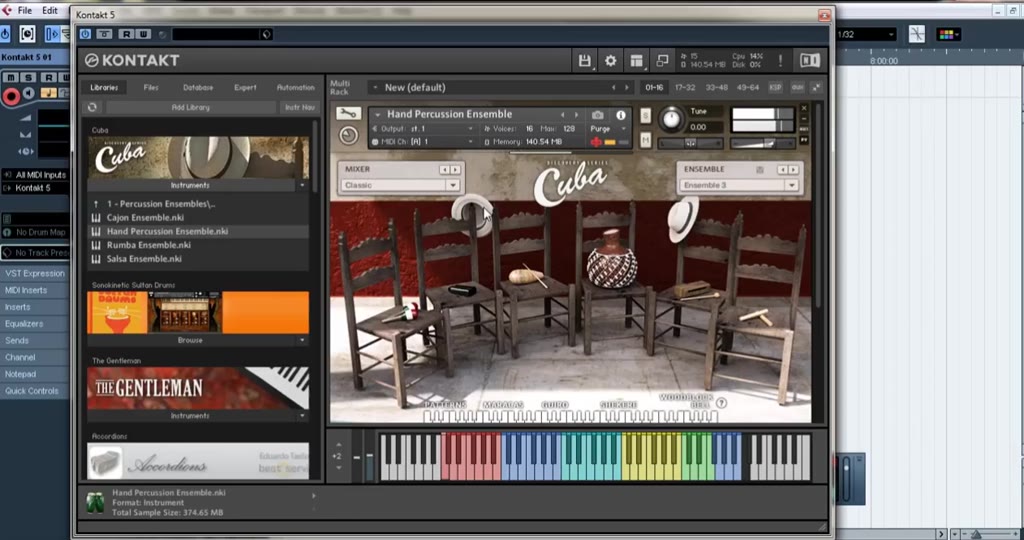Open Cubase Equalizers section
The image size is (1024, 540).
click(x=35, y=324)
